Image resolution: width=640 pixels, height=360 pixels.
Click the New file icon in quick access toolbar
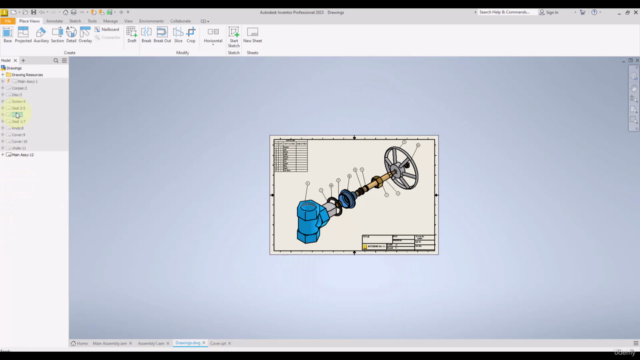[13, 12]
